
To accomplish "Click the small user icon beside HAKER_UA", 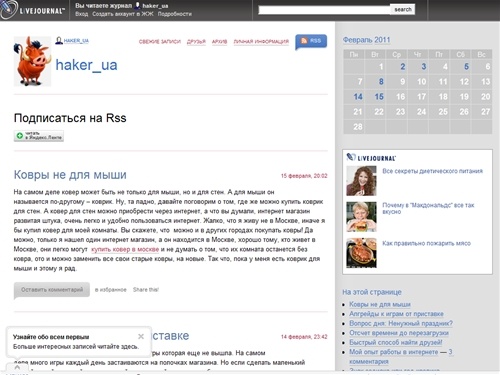I will click(59, 41).
